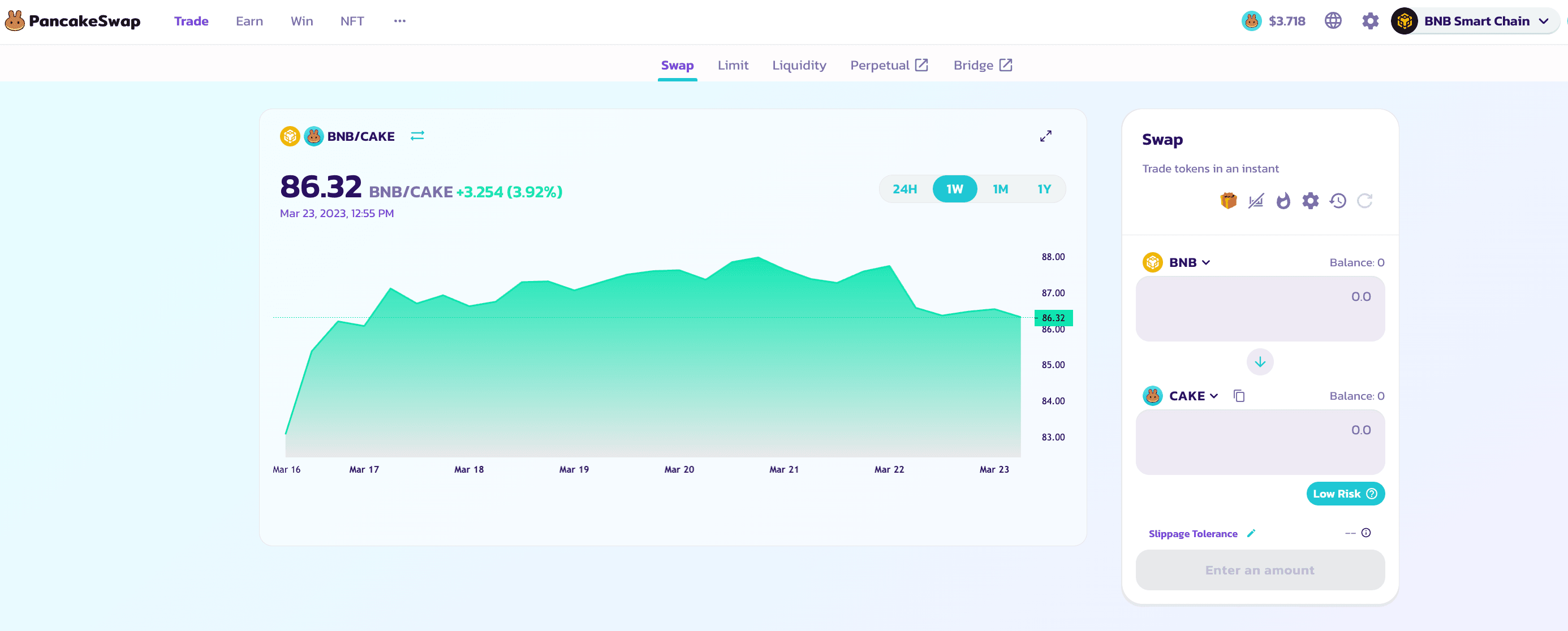Switch chart range to 24H

click(x=904, y=189)
